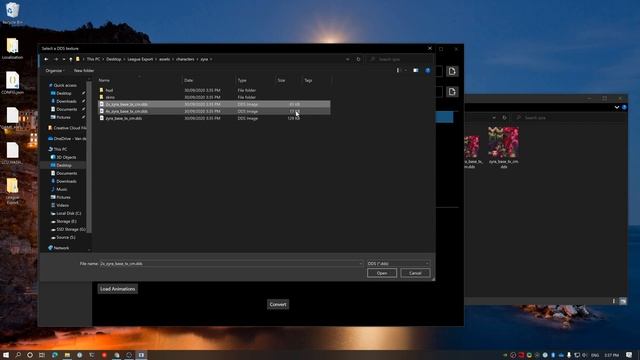640x360 pixels.
Task: Select the 4x_zyra_base_tx_cm.dds file row
Action: (214, 111)
